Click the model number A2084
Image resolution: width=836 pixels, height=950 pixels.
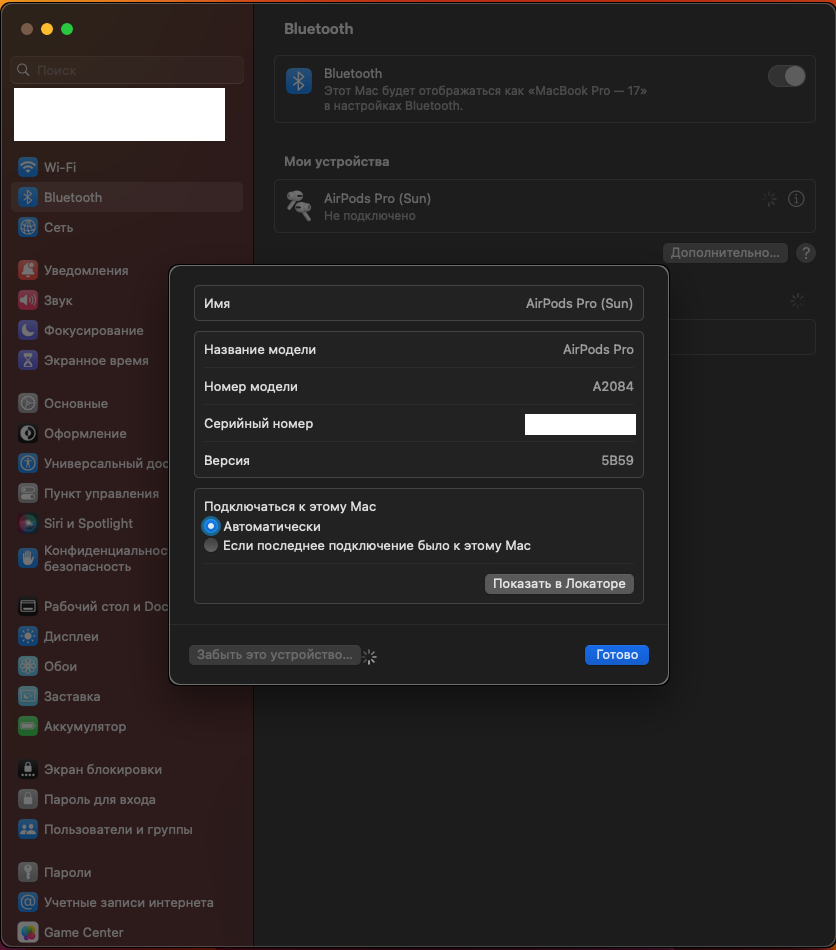coord(612,387)
